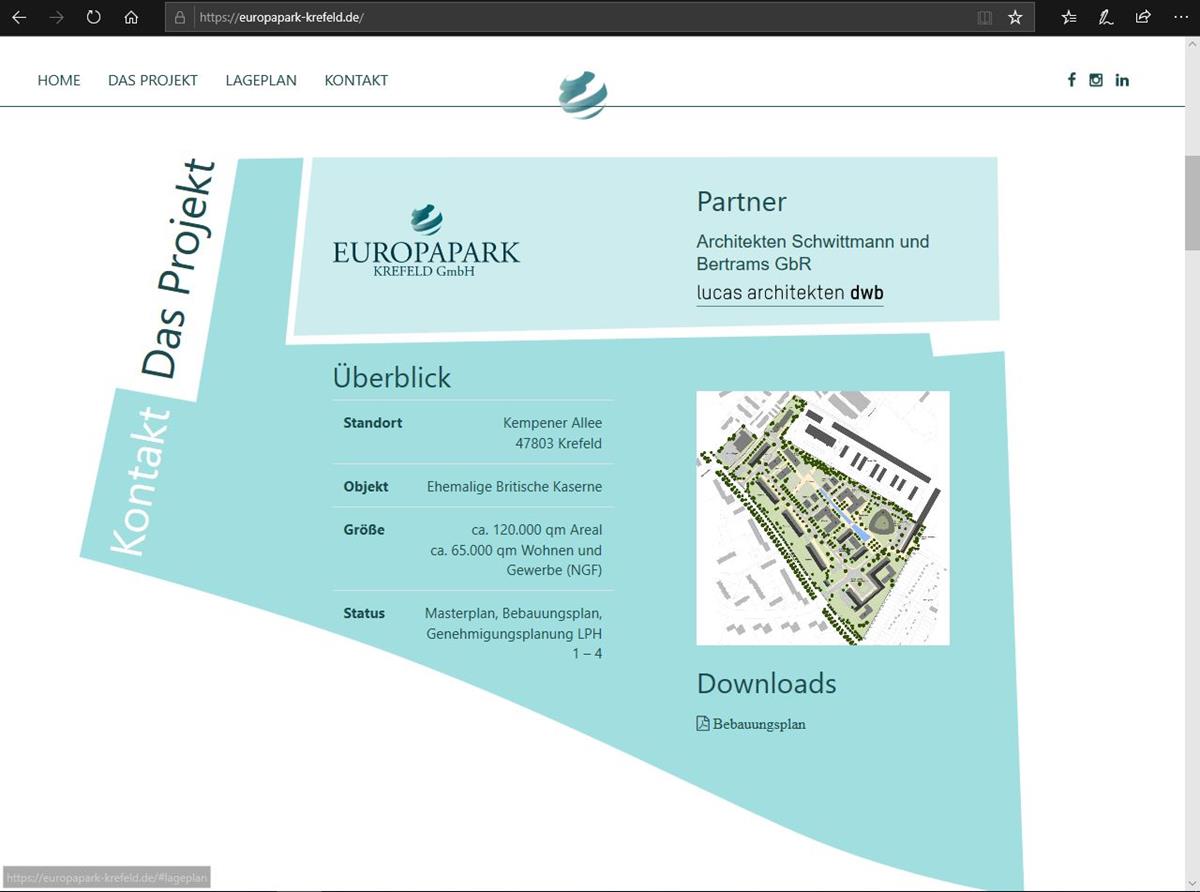Click the Downloads heading

(766, 683)
